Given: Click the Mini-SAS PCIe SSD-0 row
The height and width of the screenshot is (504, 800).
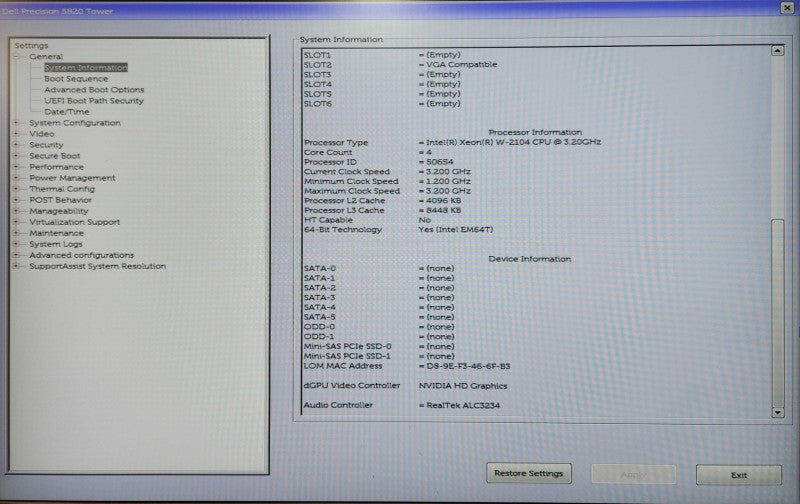Looking at the screenshot, I should [x=379, y=346].
